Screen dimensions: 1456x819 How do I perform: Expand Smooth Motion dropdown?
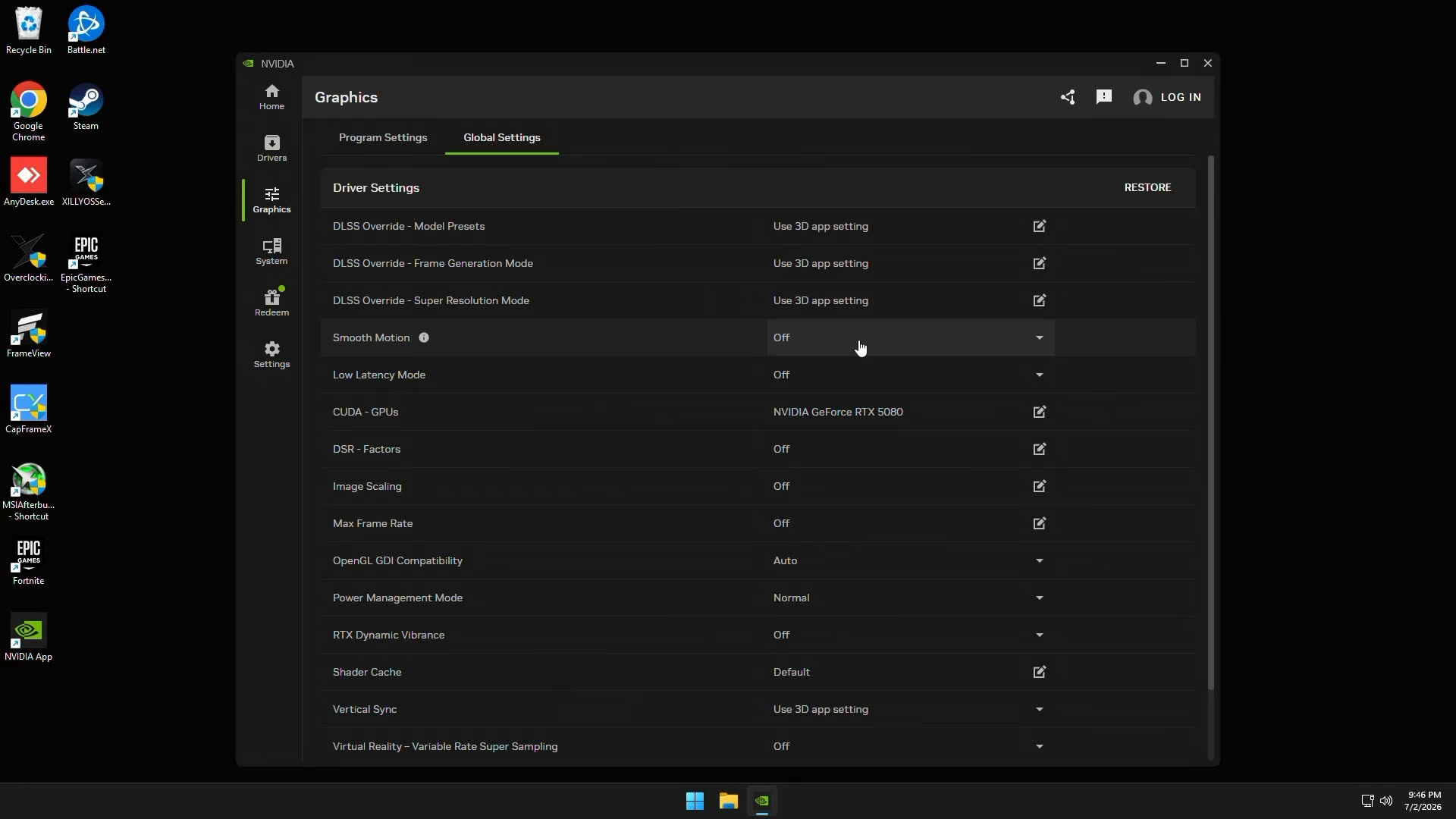910,337
